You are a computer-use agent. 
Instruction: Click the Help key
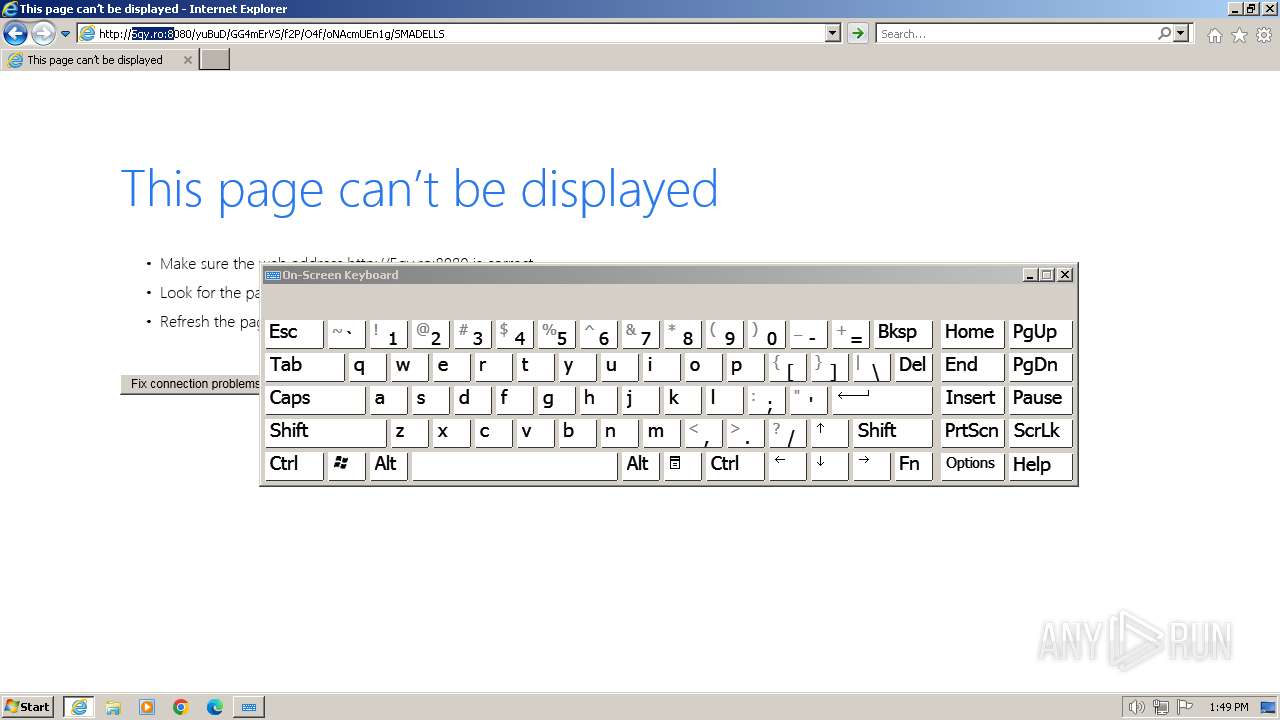[x=1040, y=465]
